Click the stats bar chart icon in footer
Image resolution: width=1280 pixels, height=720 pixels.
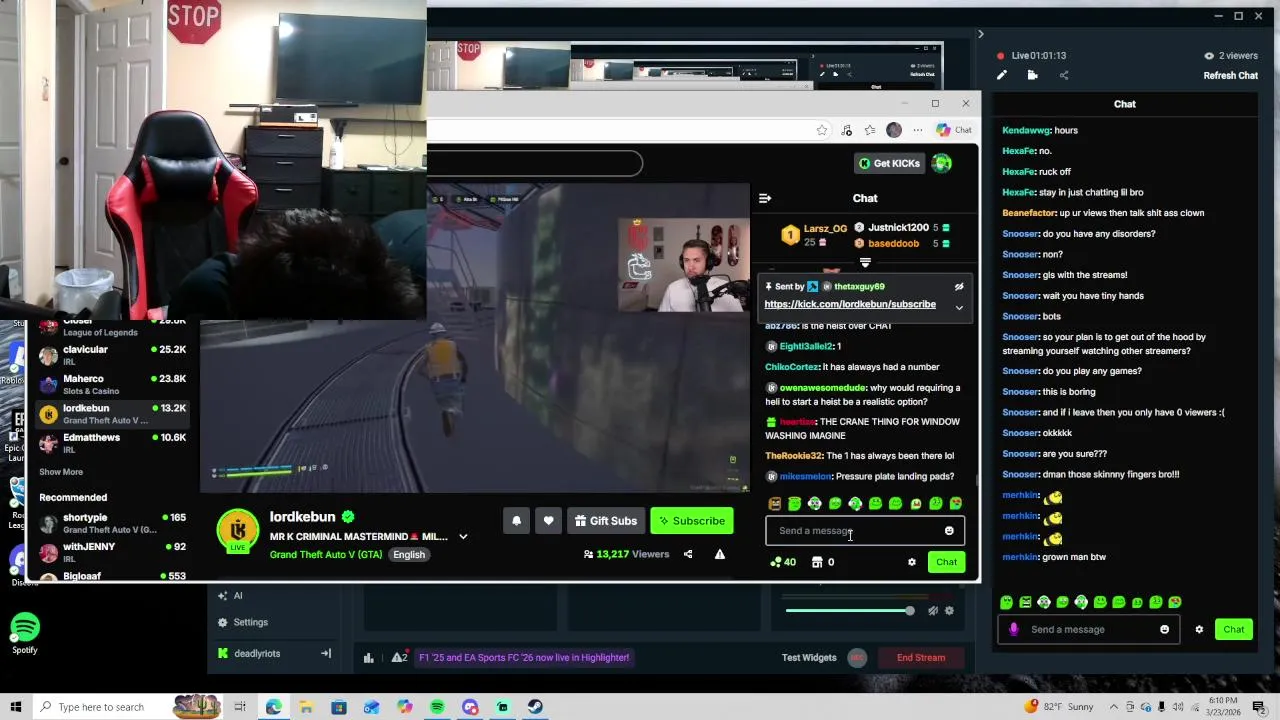pyautogui.click(x=368, y=657)
